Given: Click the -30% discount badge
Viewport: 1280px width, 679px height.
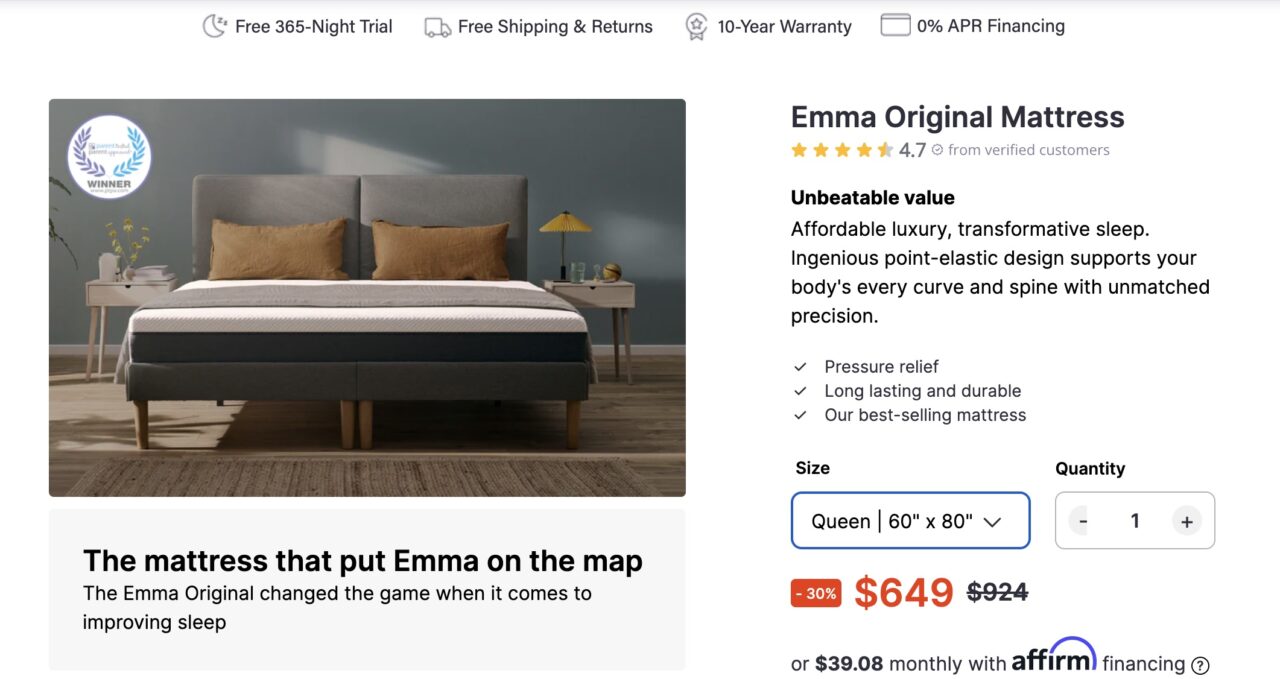Looking at the screenshot, I should pos(816,592).
